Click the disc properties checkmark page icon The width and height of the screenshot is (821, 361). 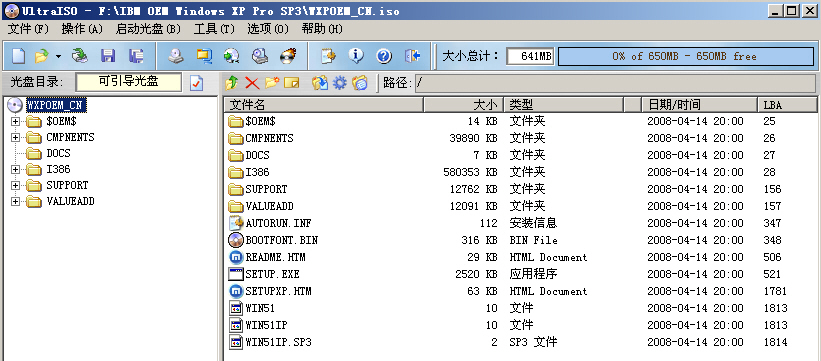point(196,83)
